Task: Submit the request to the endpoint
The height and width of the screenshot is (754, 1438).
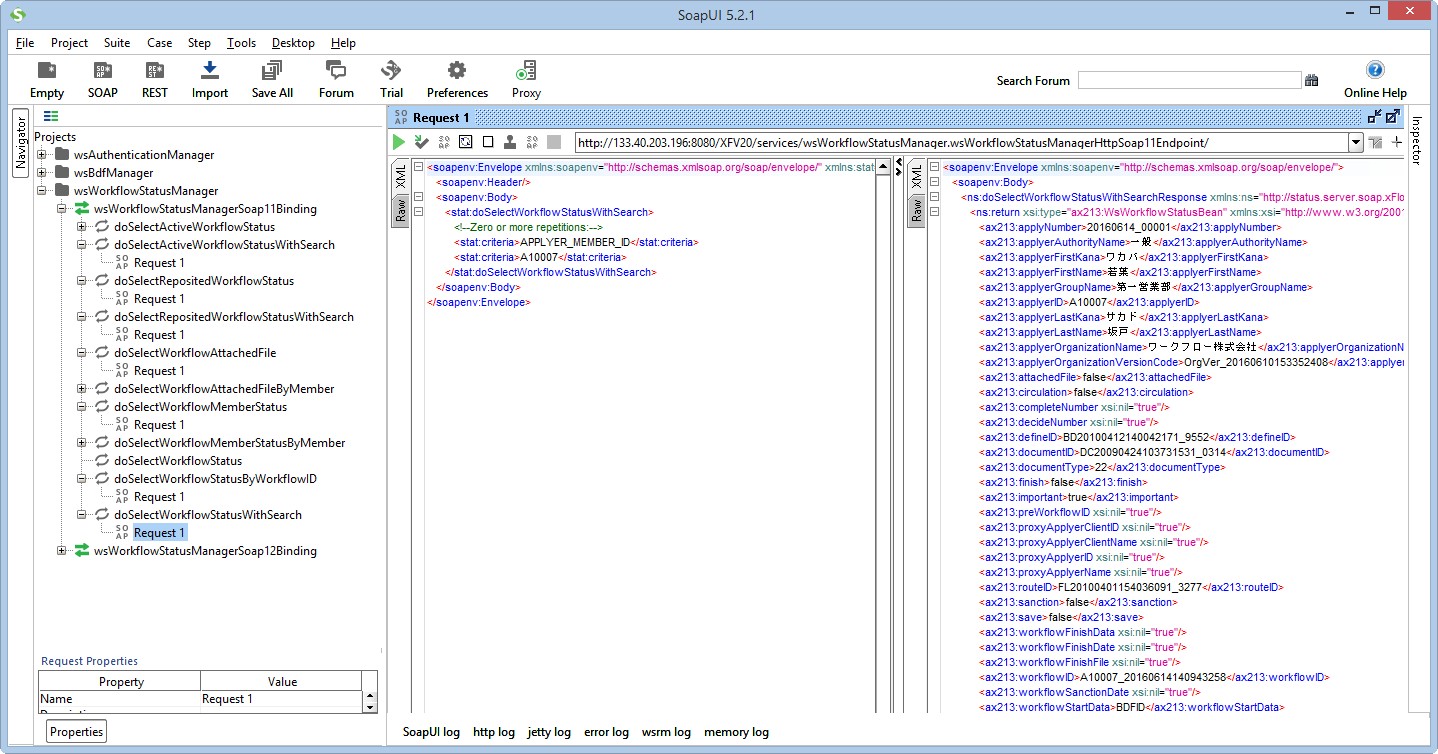Action: pos(399,141)
